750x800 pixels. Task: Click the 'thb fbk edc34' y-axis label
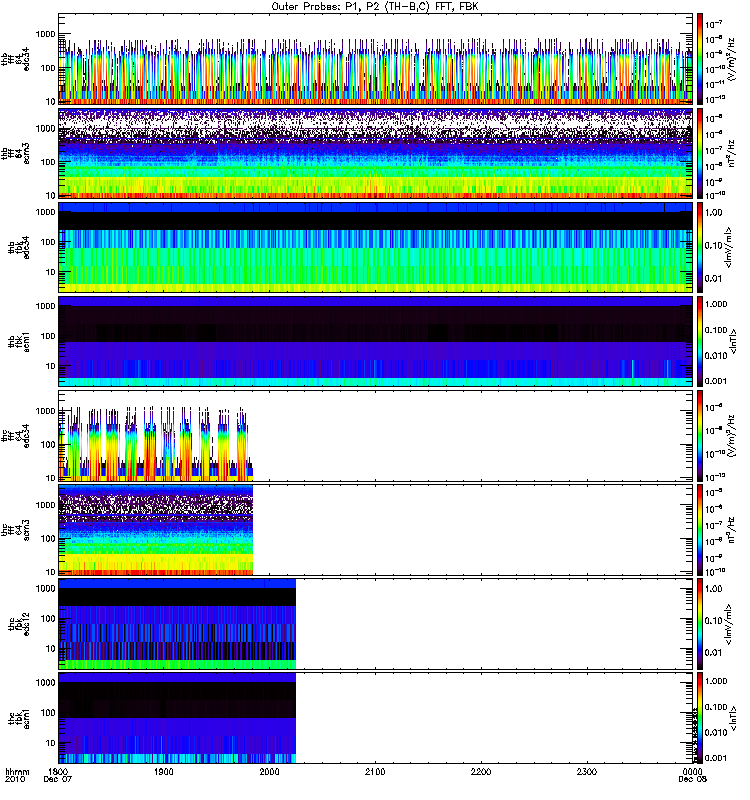tap(19, 247)
